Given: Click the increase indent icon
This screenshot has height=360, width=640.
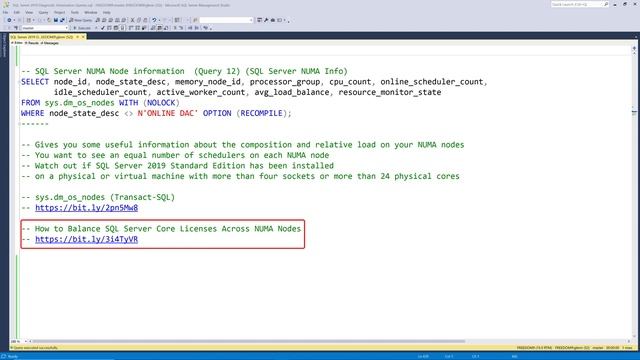Looking at the screenshot, I should [196, 28].
